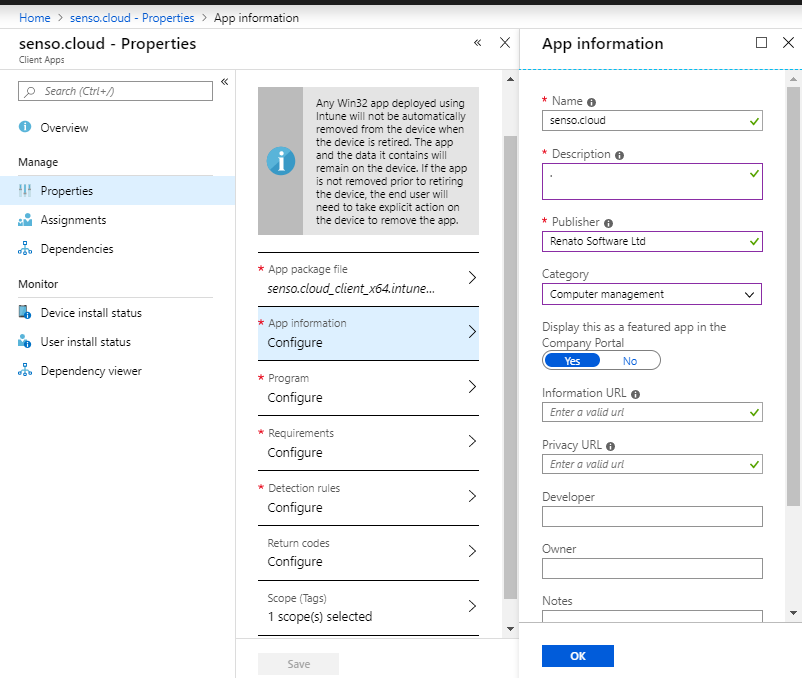Screen dimensions: 802x678
Task: Set featured app toggle to No
Action: point(630,361)
